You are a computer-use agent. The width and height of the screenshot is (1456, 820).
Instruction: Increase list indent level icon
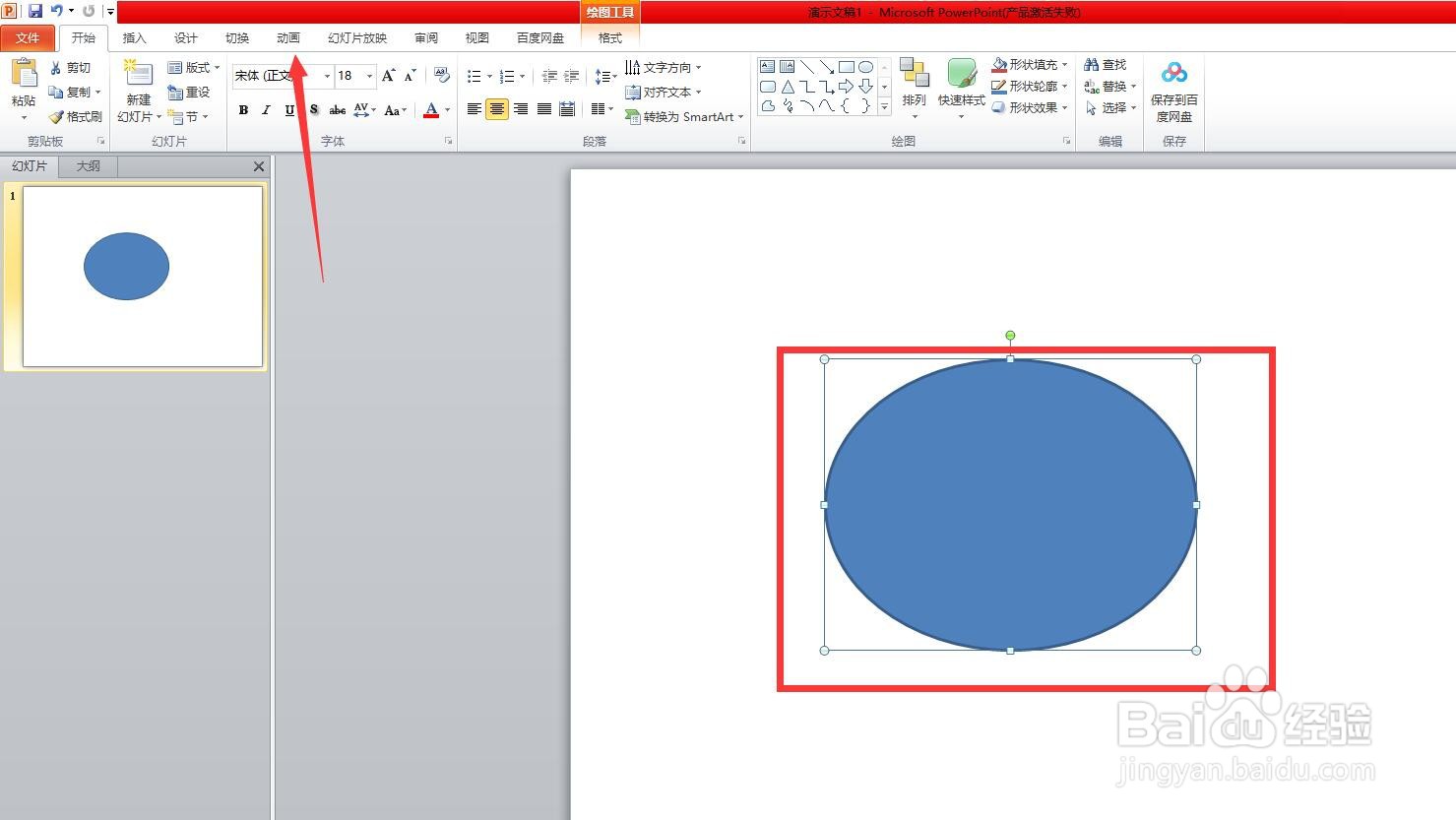click(571, 76)
